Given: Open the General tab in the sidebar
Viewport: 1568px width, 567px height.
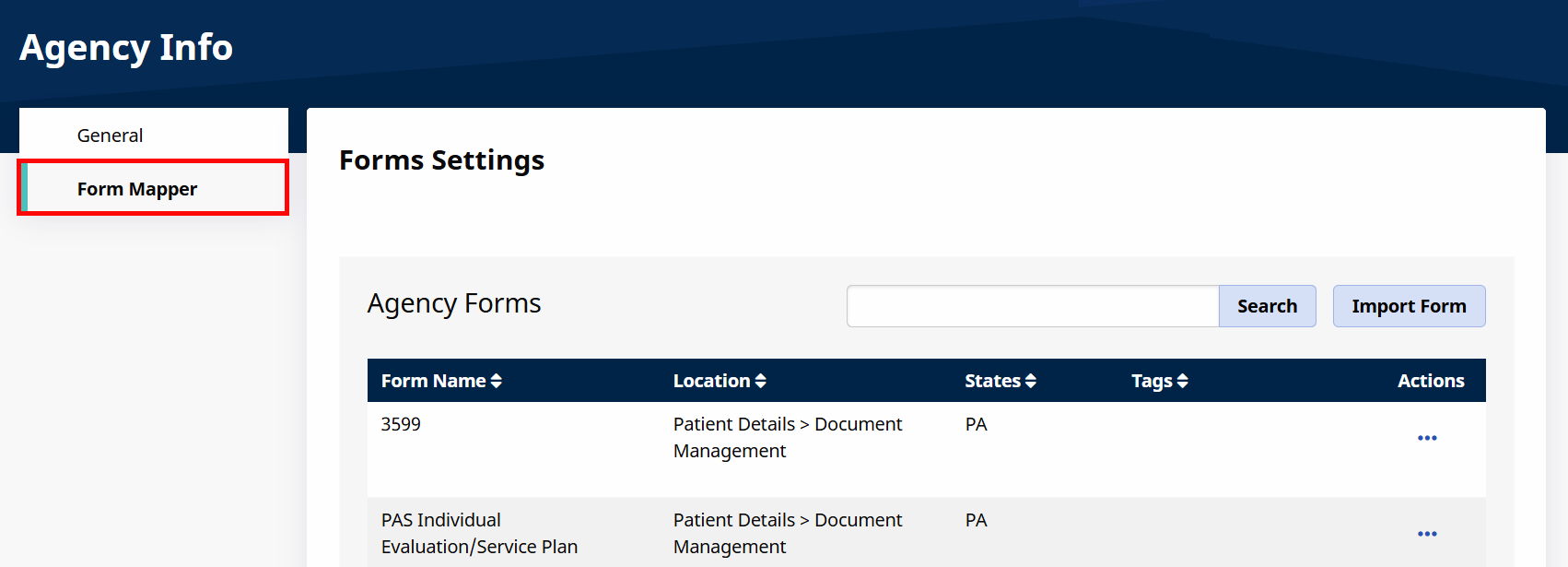Looking at the screenshot, I should point(111,136).
